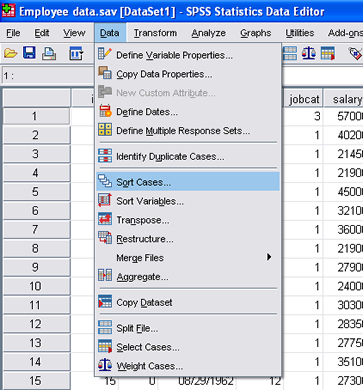Image resolution: width=363 pixels, height=390 pixels.
Task: Select Define Dates in the menu
Action: (x=188, y=112)
